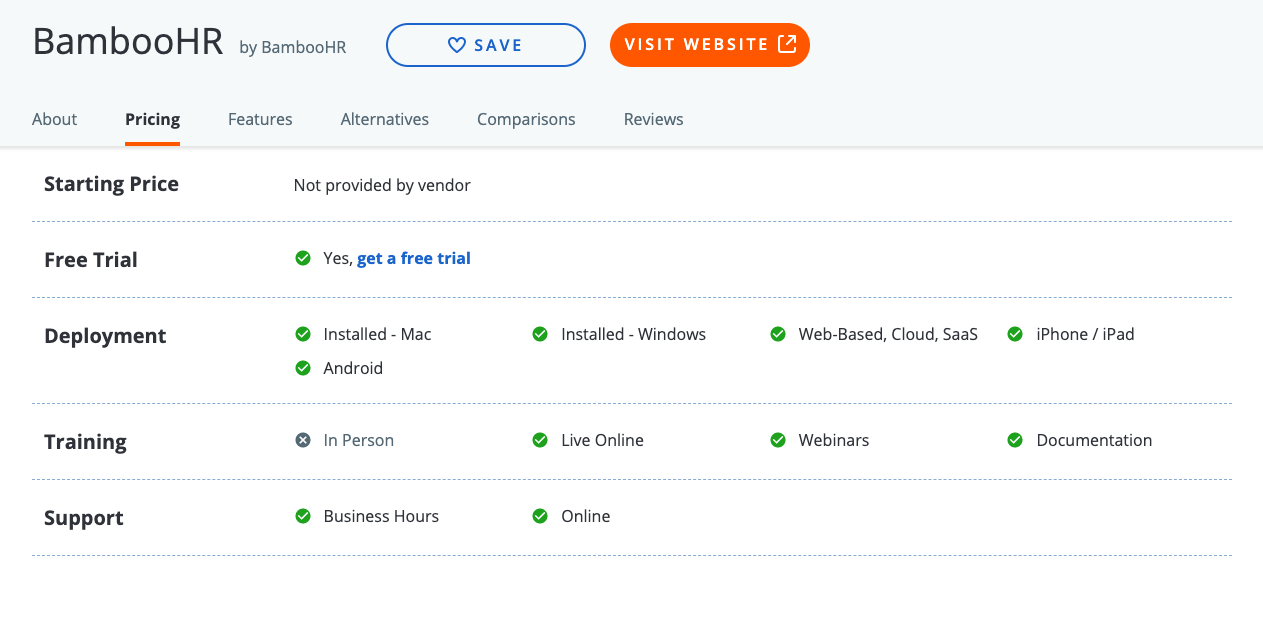1263x622 pixels.
Task: Click check icon next to Installed - Mac
Action: point(303,334)
